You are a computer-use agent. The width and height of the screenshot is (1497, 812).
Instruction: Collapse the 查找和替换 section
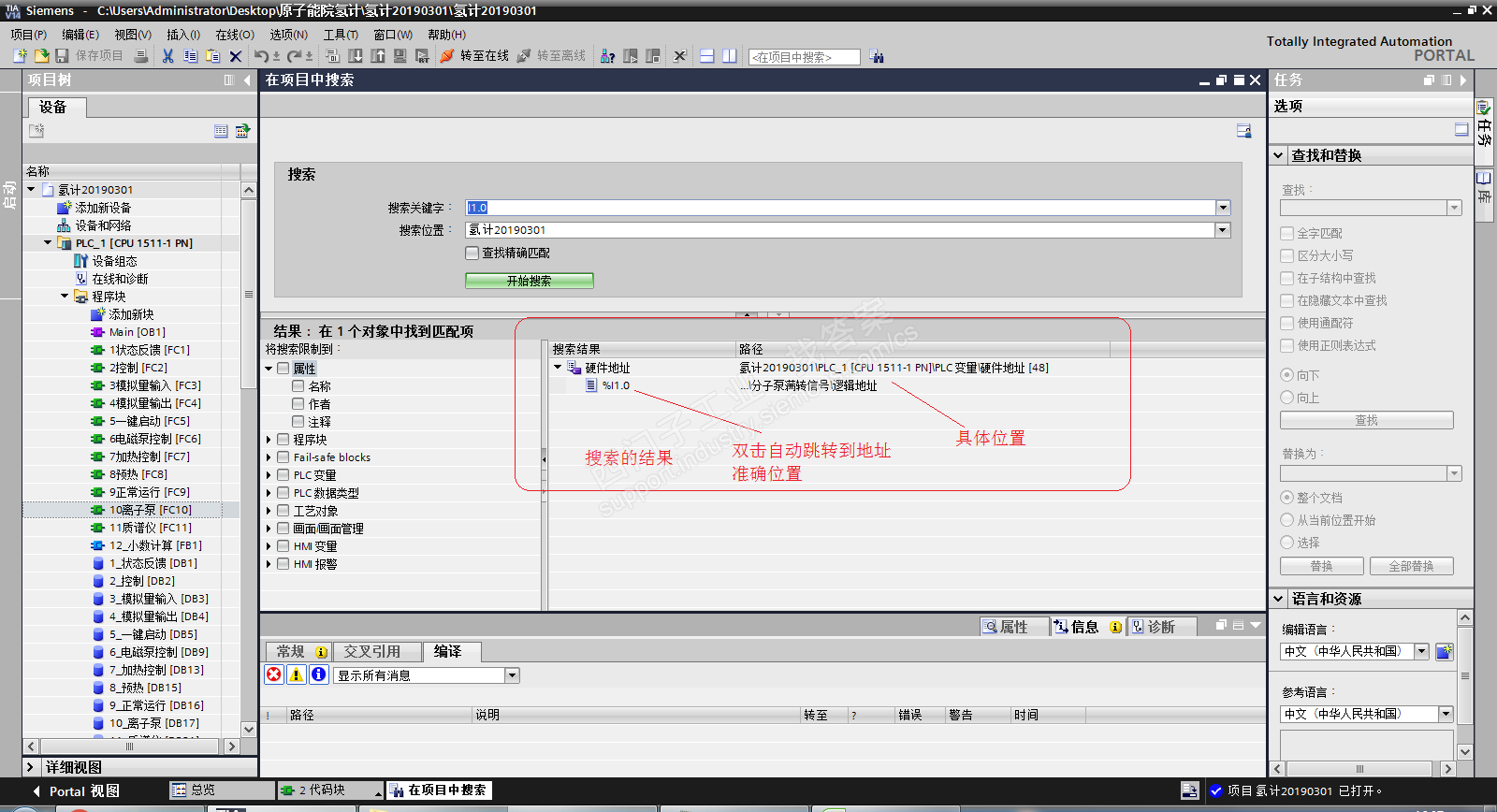[x=1279, y=155]
